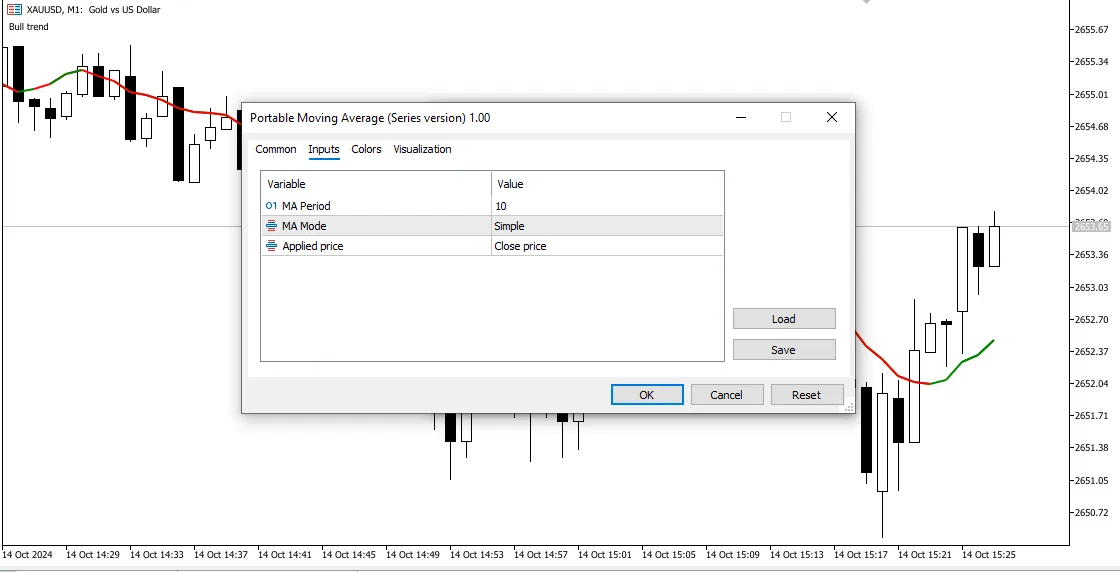The height and width of the screenshot is (572, 1120).
Task: Open the Inputs tab
Action: pyautogui.click(x=324, y=149)
